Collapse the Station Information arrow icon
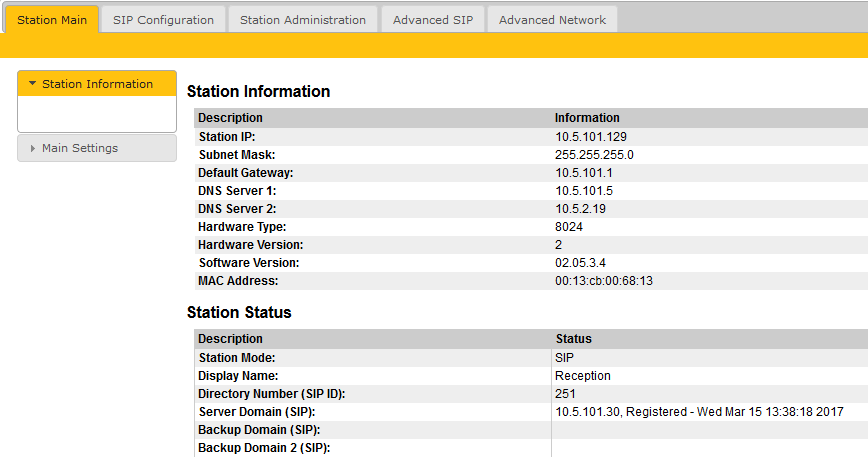This screenshot has height=461, width=868. (x=32, y=84)
